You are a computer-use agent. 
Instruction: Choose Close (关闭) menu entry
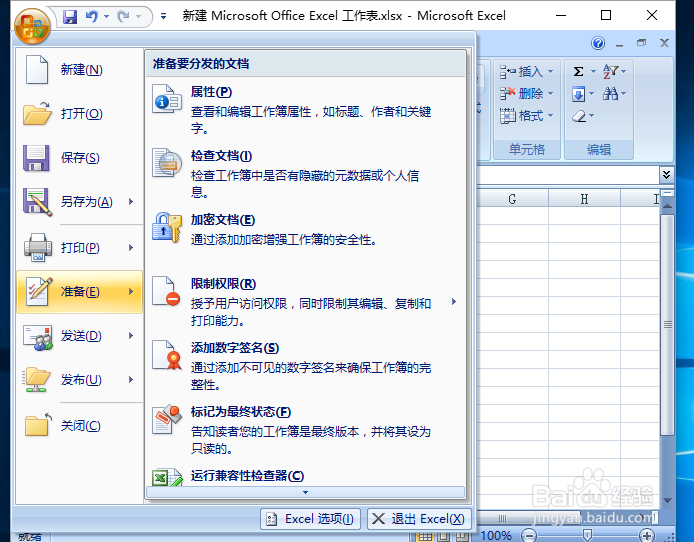point(80,426)
